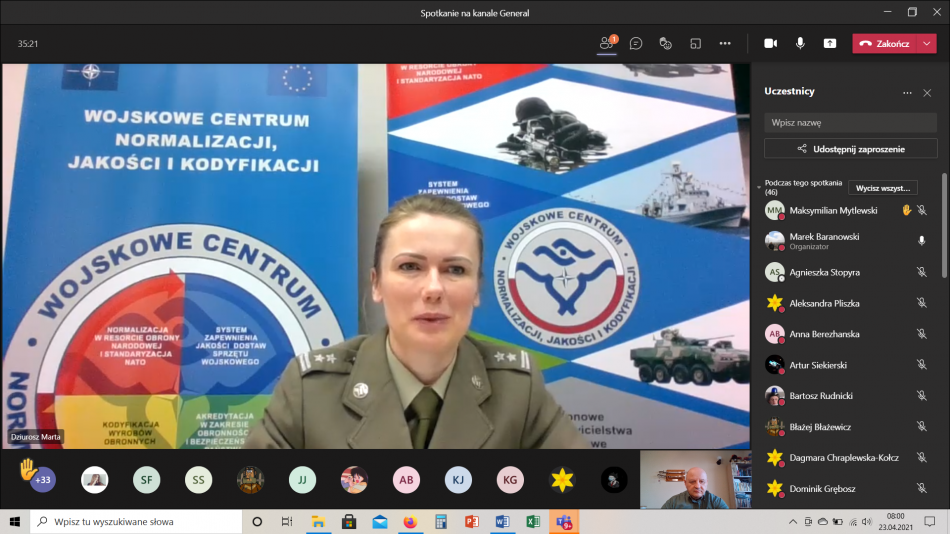Click raised hand icon for Maksymilian Mytlewski
950x534 pixels.
[x=906, y=210]
